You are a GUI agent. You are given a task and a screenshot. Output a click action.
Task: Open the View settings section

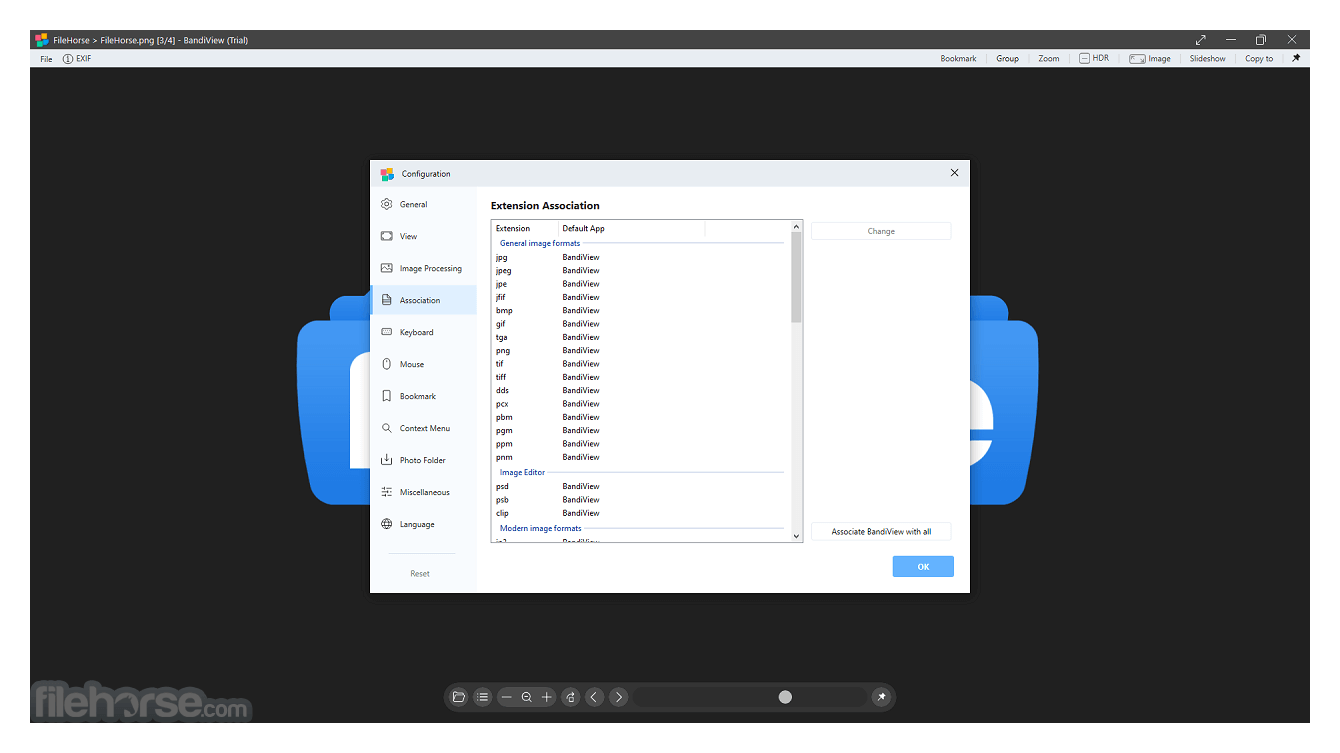point(423,236)
